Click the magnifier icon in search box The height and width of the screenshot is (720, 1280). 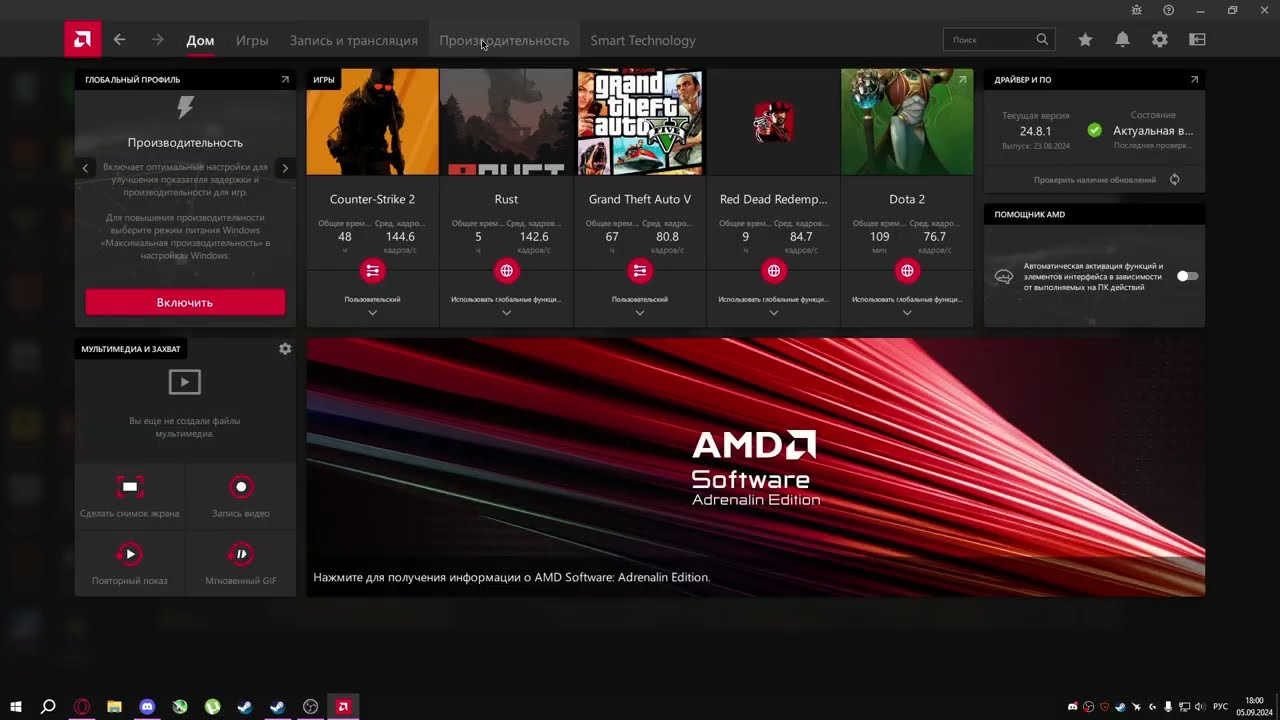(x=1042, y=40)
